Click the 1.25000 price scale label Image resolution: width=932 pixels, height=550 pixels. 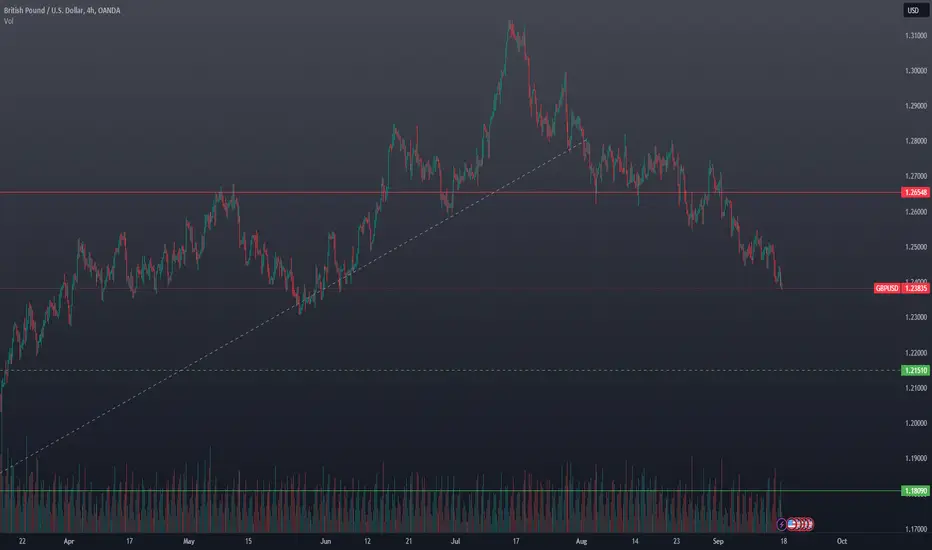tap(915, 247)
